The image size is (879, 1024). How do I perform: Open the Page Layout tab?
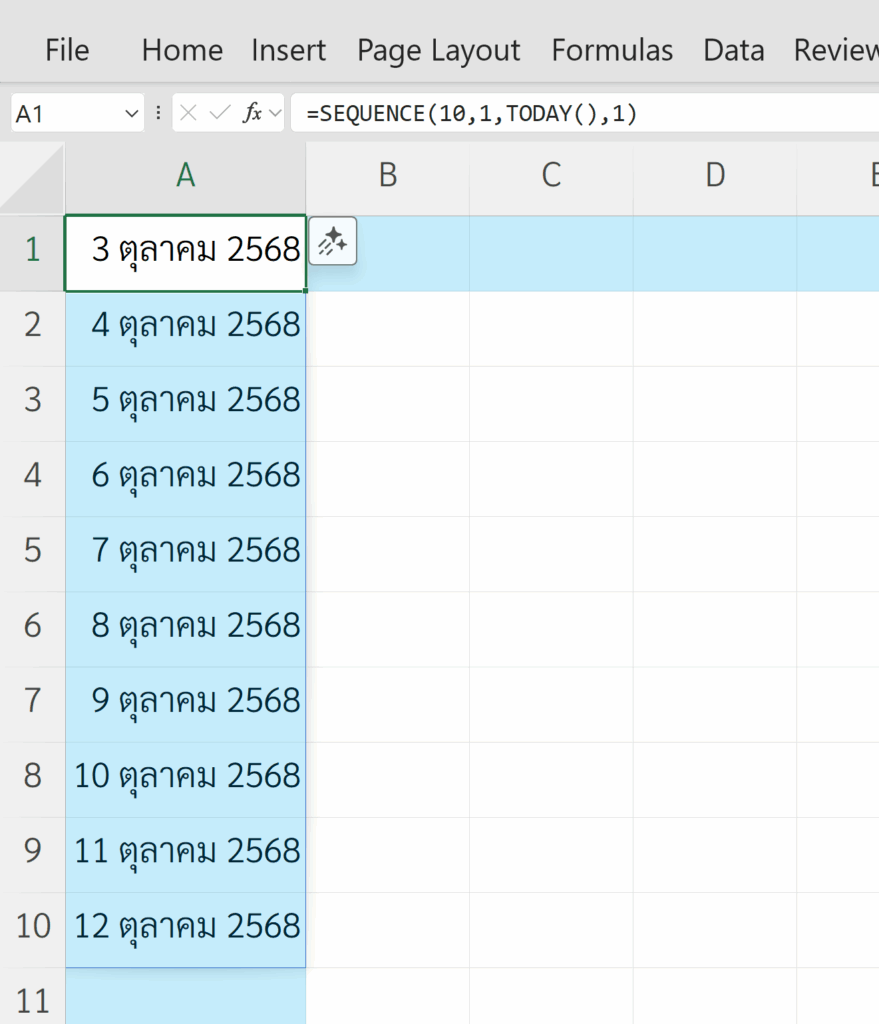(x=438, y=50)
